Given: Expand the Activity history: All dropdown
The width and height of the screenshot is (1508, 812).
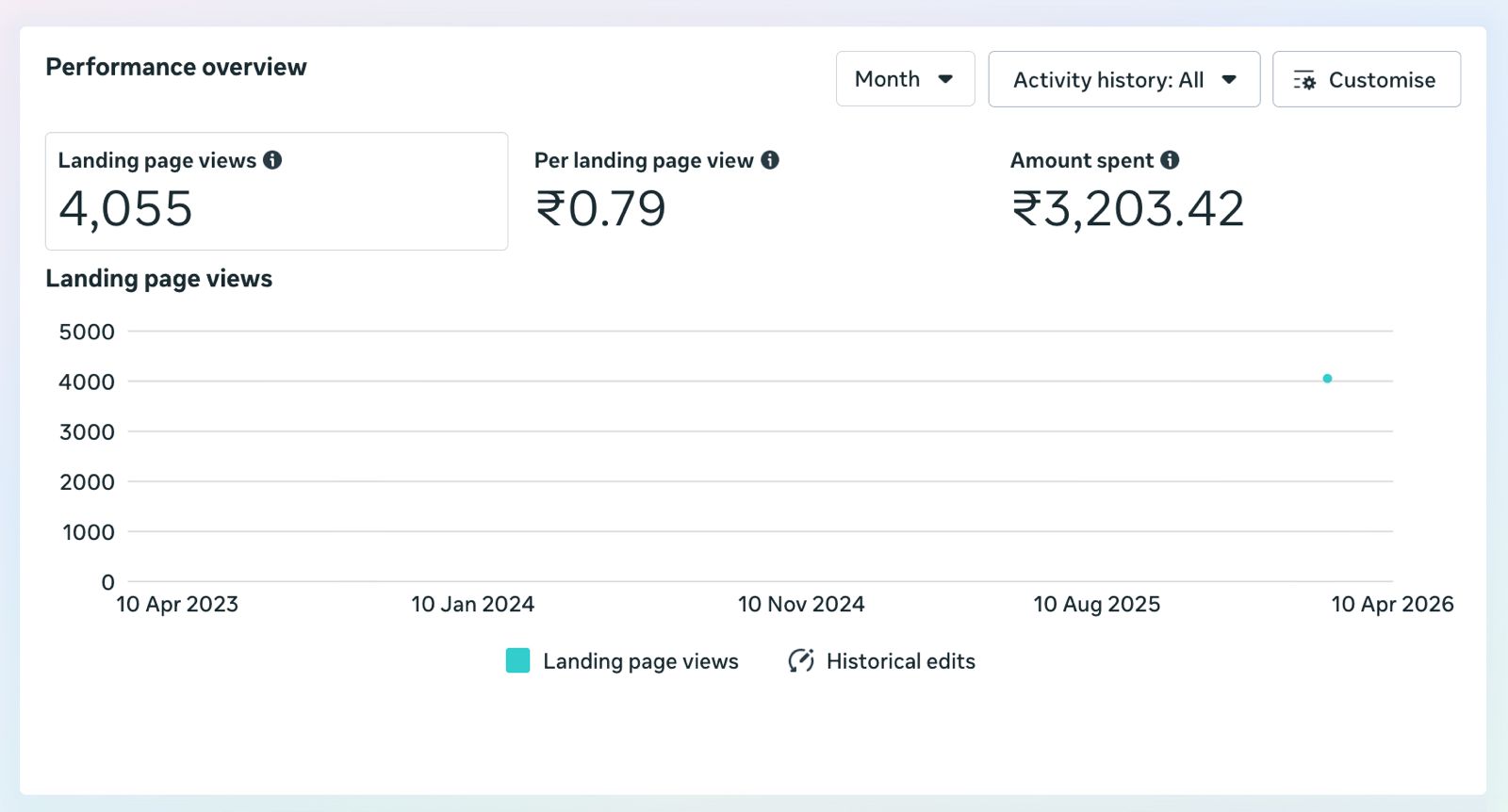Looking at the screenshot, I should (x=1123, y=79).
